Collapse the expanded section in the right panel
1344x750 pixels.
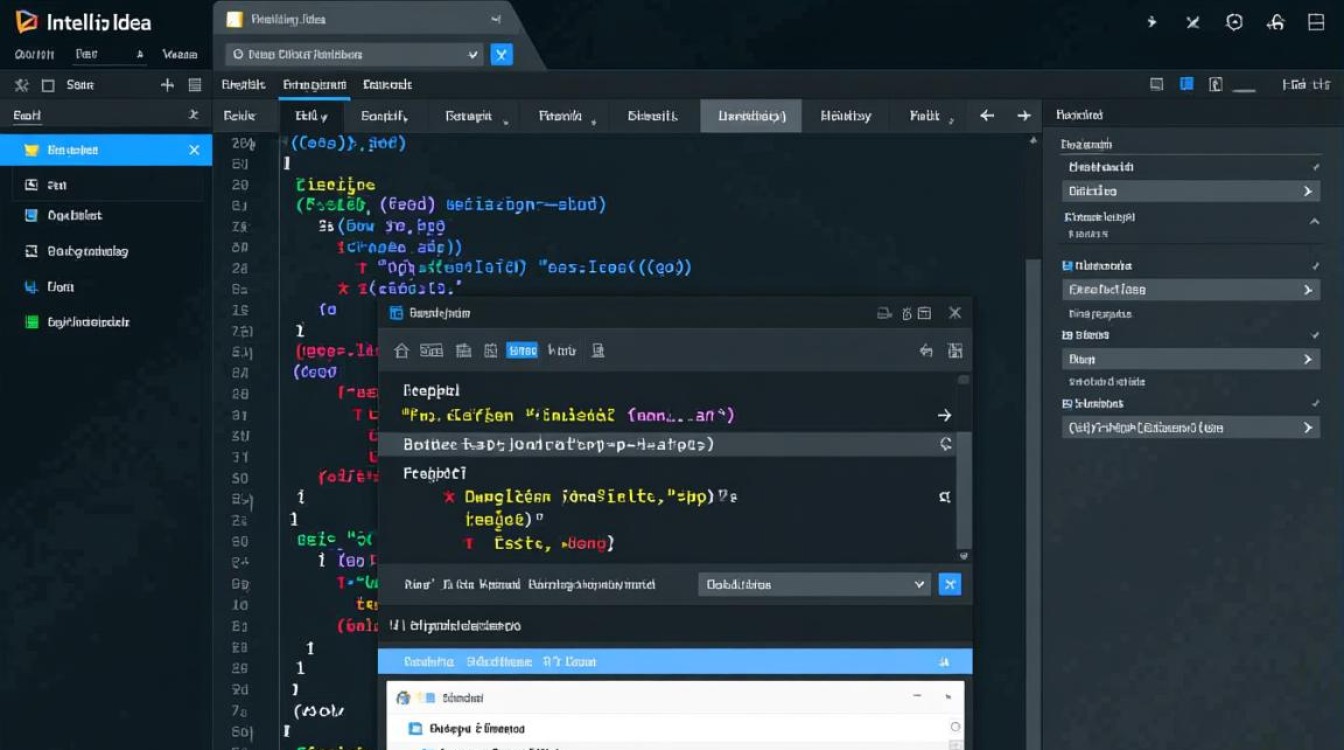[x=1311, y=219]
